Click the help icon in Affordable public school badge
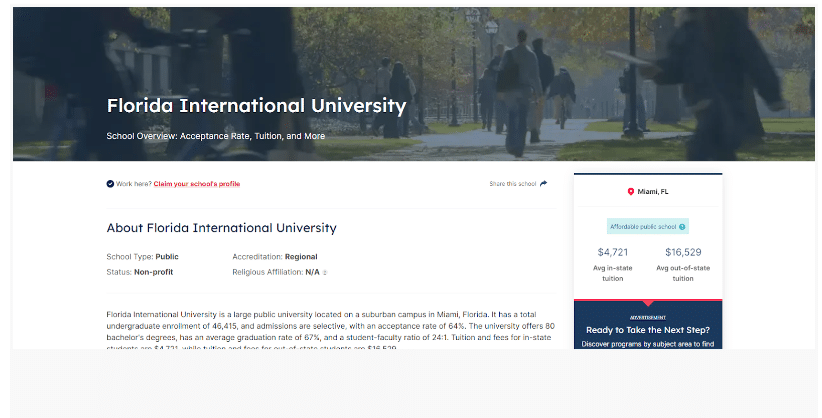This screenshot has width=822, height=418. click(682, 227)
